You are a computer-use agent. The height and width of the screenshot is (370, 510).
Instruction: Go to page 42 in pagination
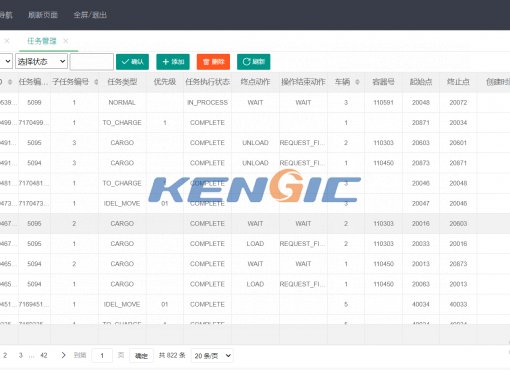(x=44, y=355)
